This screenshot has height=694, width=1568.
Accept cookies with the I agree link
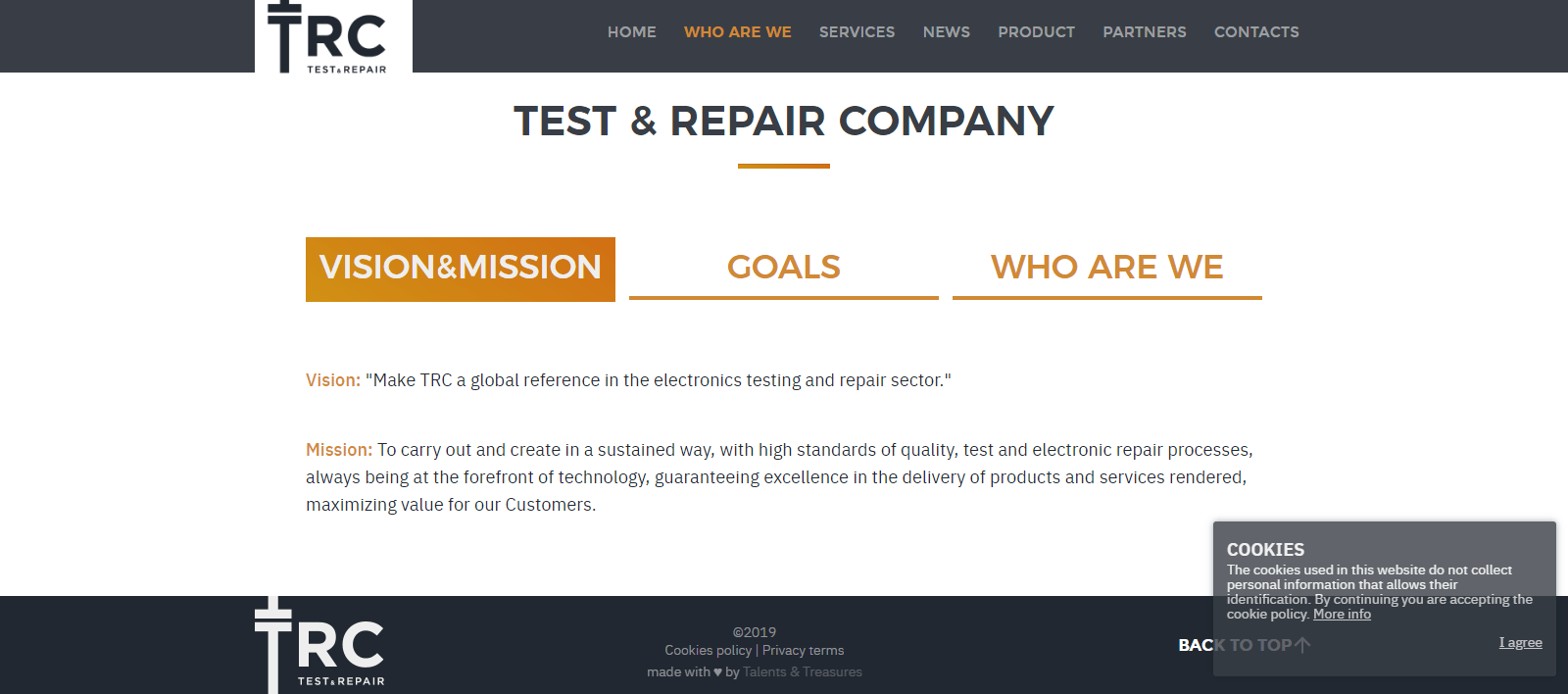coord(1520,643)
